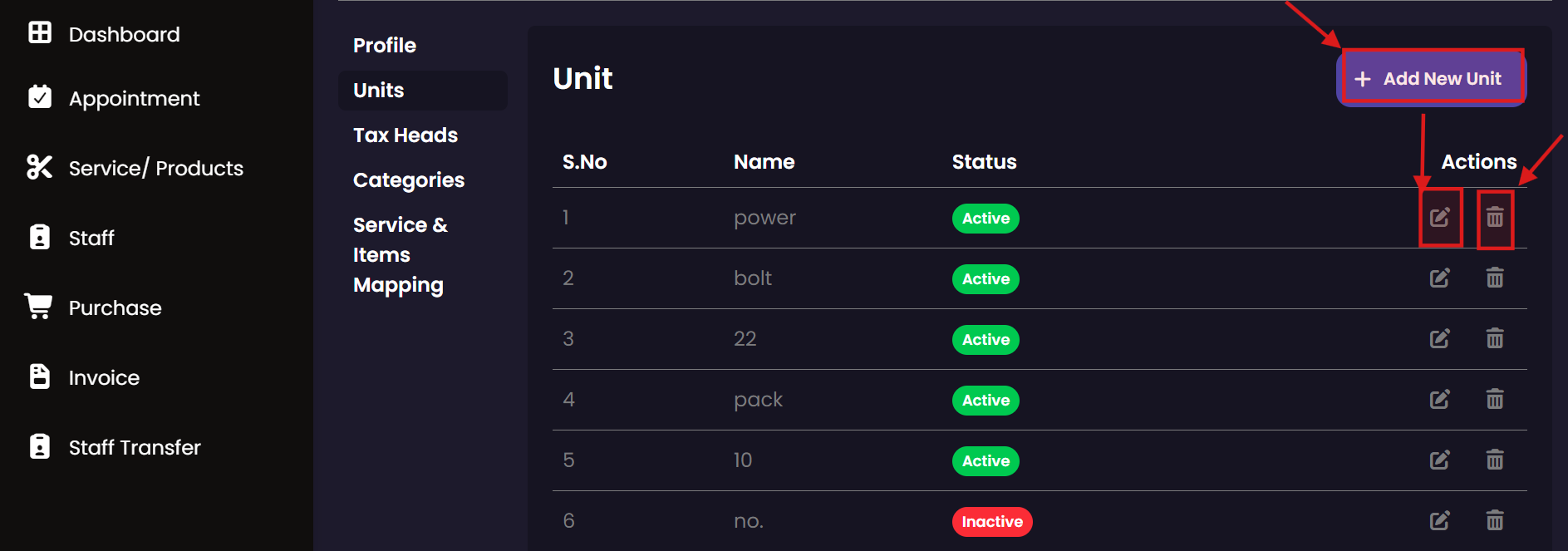Viewport: 1568px width, 551px height.
Task: Click the scissors icon for Service/Products
Action: (39, 167)
